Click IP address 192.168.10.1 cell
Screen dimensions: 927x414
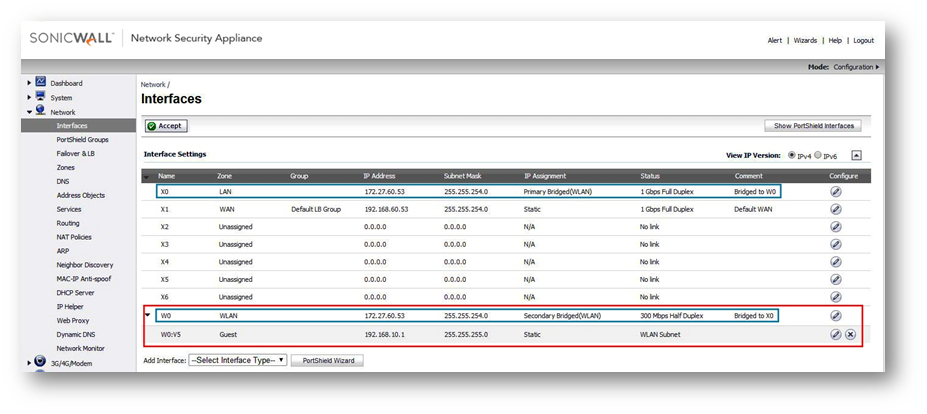(x=384, y=335)
